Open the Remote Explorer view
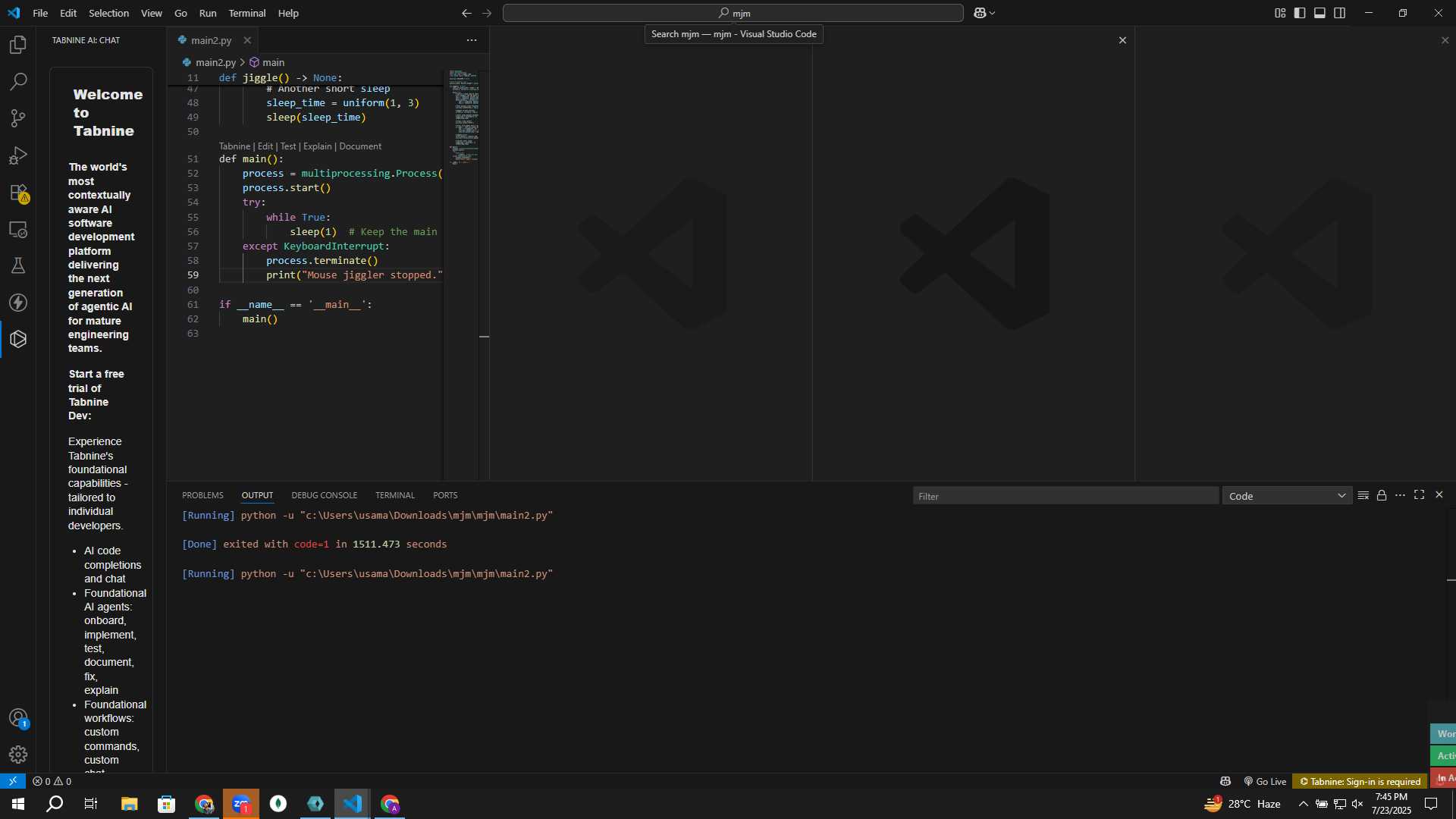 pos(18,229)
